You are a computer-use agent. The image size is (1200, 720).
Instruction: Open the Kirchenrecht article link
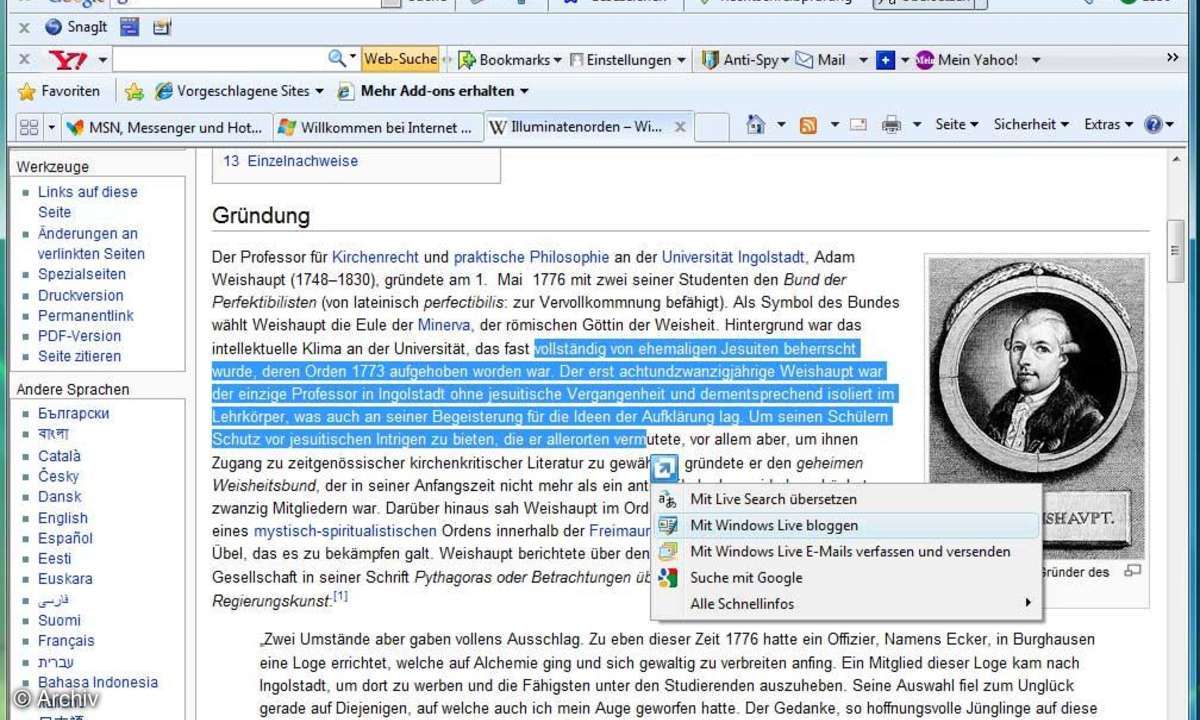point(375,257)
